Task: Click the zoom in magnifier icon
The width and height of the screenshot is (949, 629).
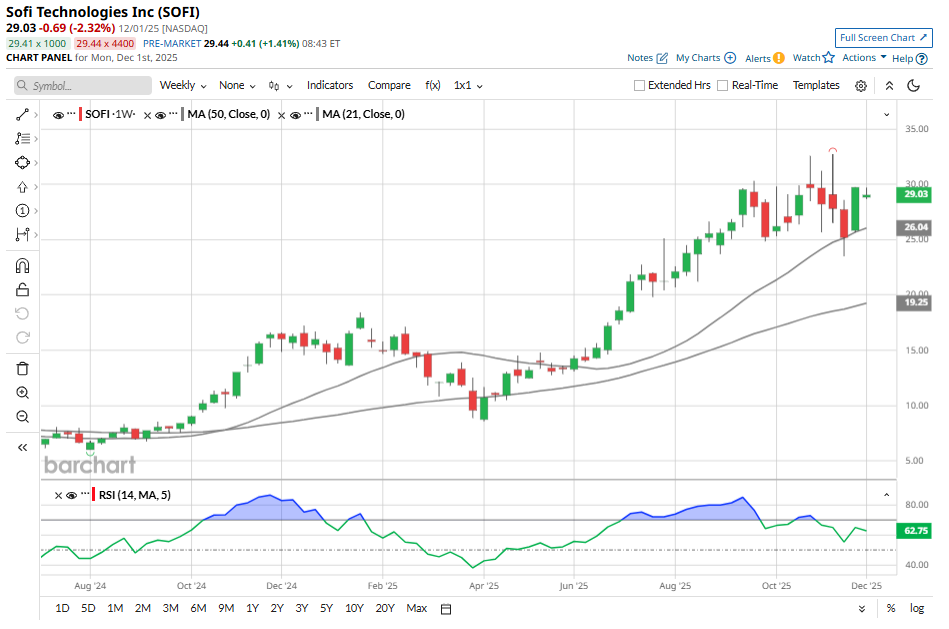Action: (22, 393)
